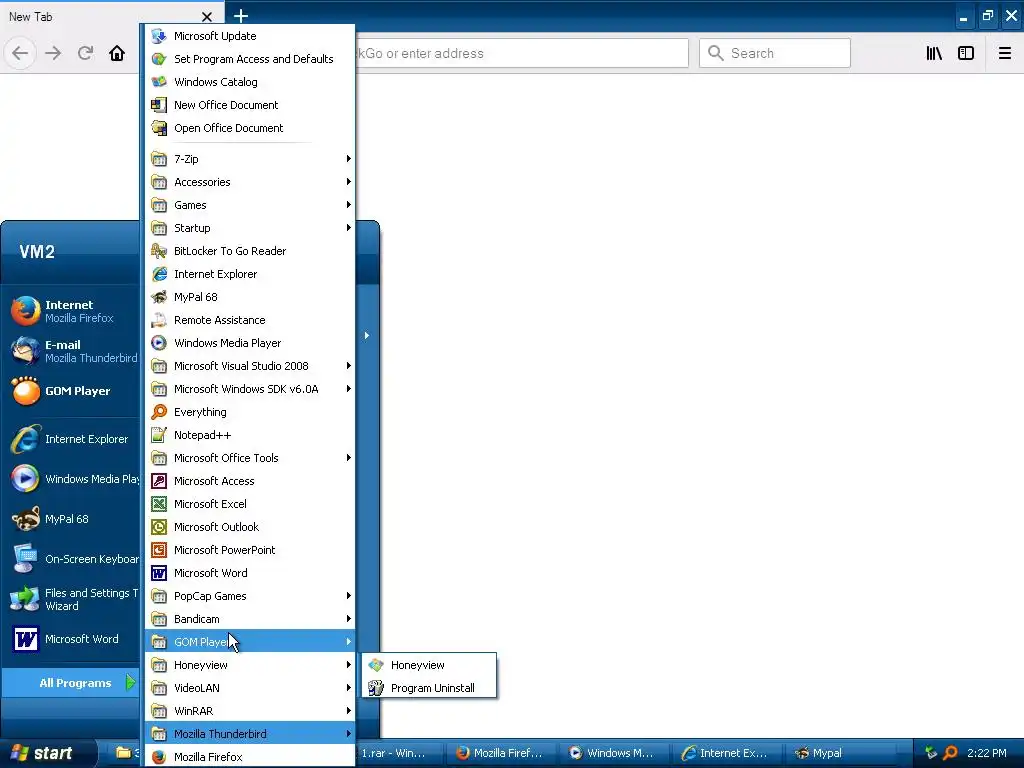Open the Startup submenu
Screen dimensions: 1024x768
pos(249,228)
